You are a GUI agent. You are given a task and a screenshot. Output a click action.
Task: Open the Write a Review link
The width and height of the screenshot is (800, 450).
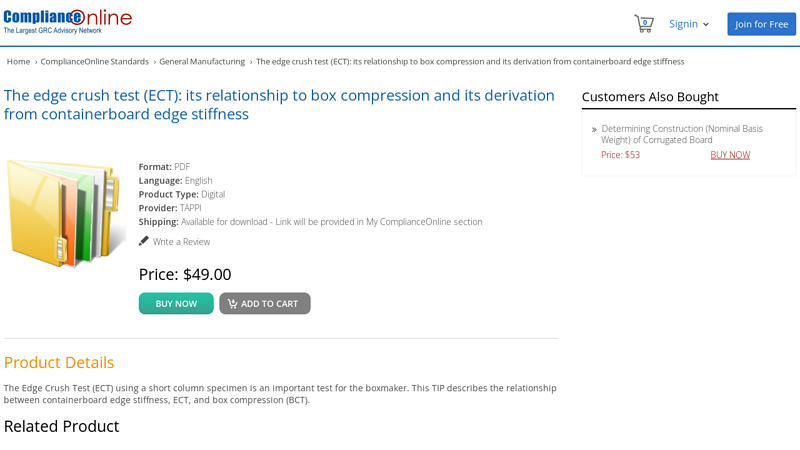(x=181, y=242)
